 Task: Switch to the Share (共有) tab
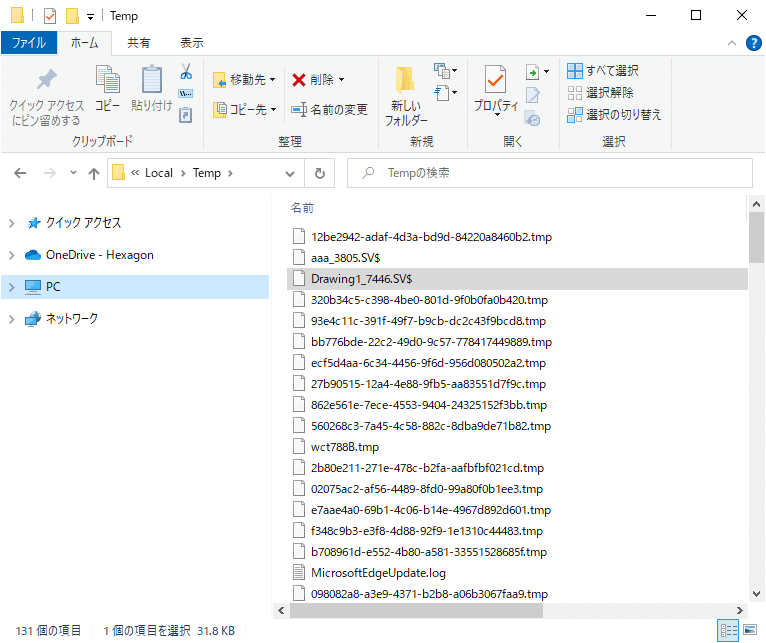pos(139,43)
